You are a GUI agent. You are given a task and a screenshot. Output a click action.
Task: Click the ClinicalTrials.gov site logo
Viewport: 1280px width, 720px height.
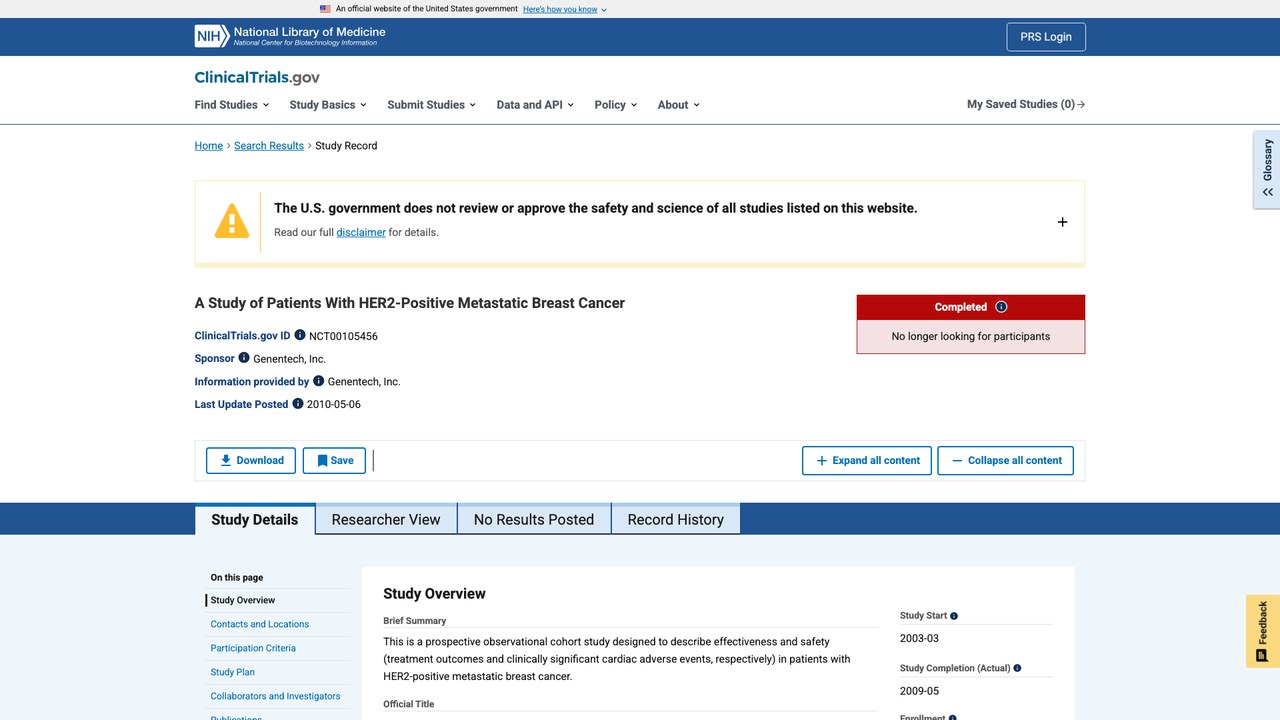click(x=257, y=77)
